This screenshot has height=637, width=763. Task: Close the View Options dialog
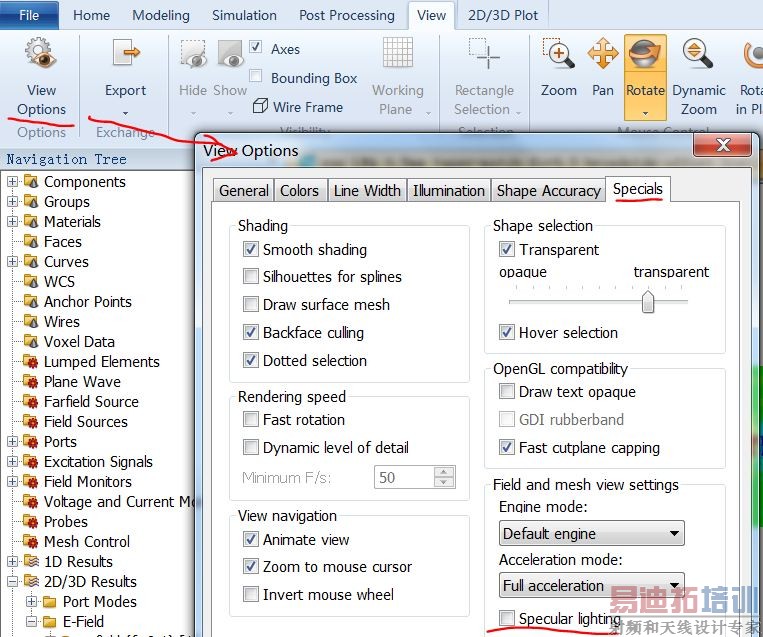[x=723, y=145]
